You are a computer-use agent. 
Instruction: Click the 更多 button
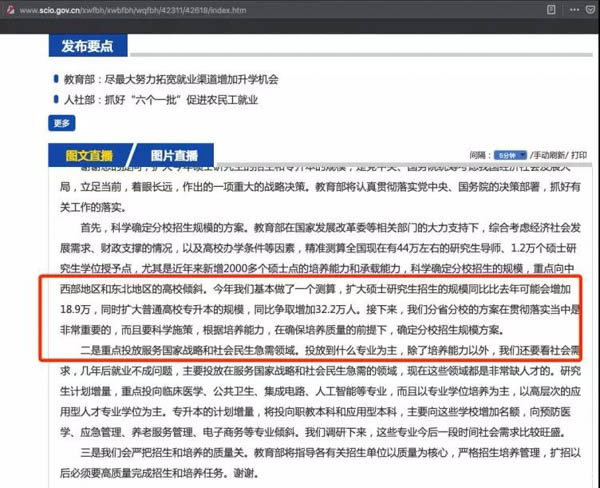pyautogui.click(x=62, y=123)
